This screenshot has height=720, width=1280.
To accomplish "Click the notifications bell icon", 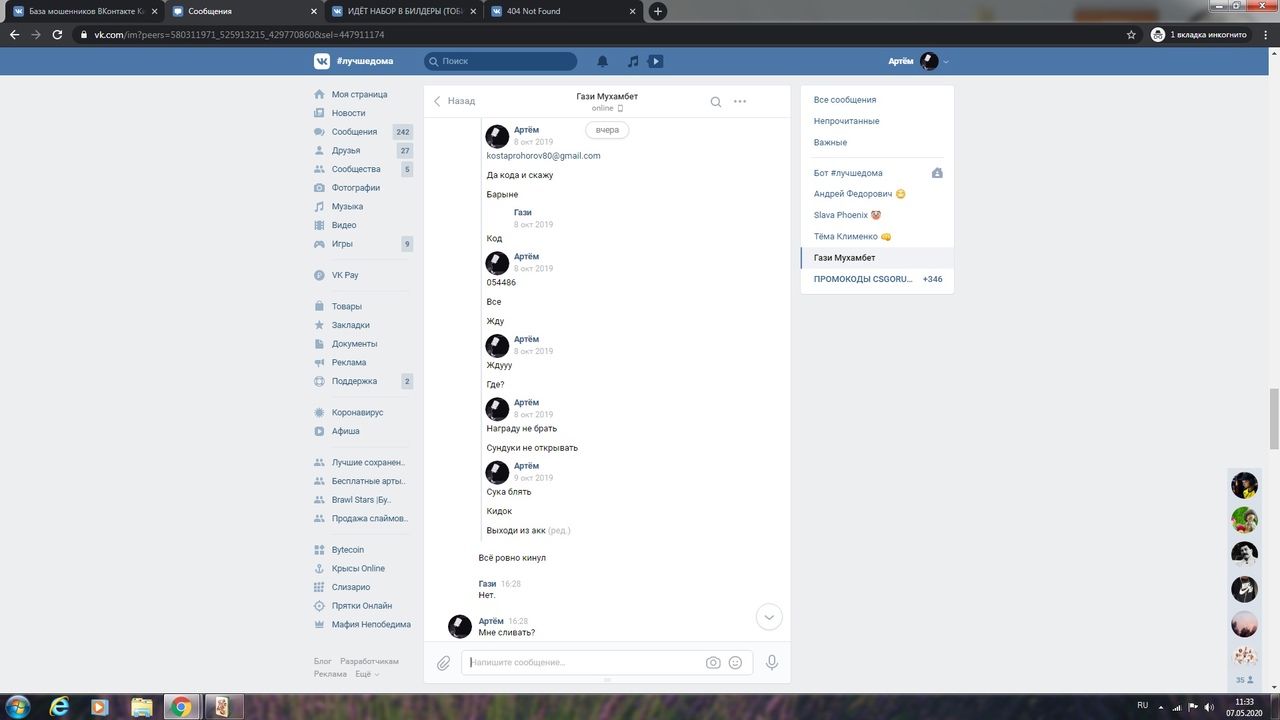I will [x=603, y=61].
